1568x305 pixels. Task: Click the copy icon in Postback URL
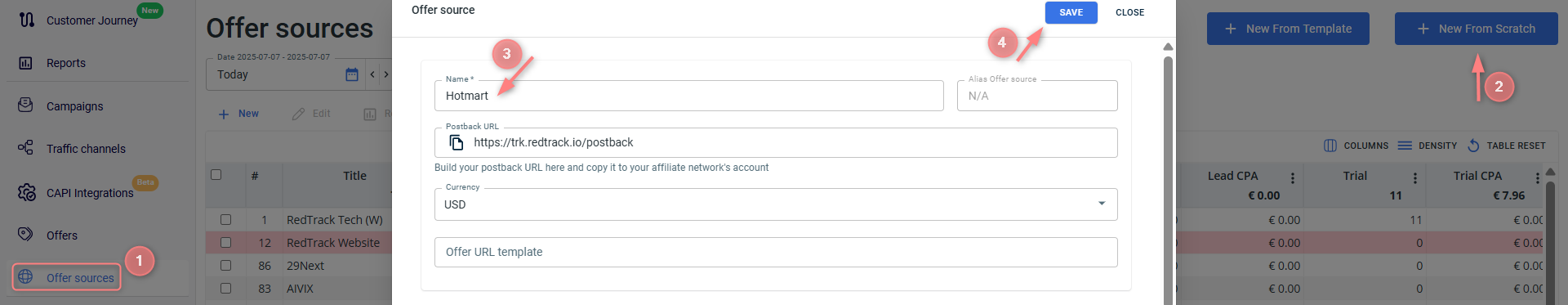(457, 142)
